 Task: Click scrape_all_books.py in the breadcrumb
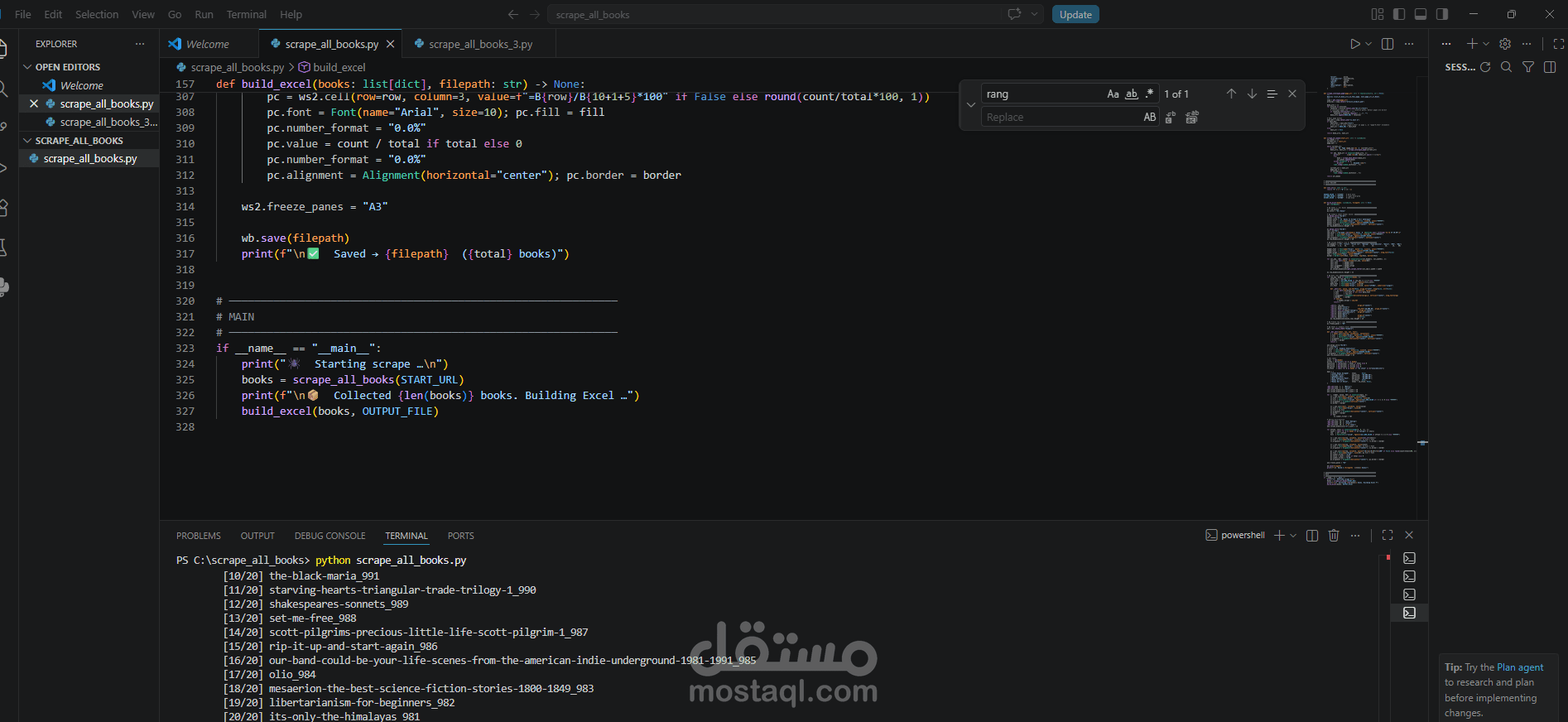tap(237, 67)
